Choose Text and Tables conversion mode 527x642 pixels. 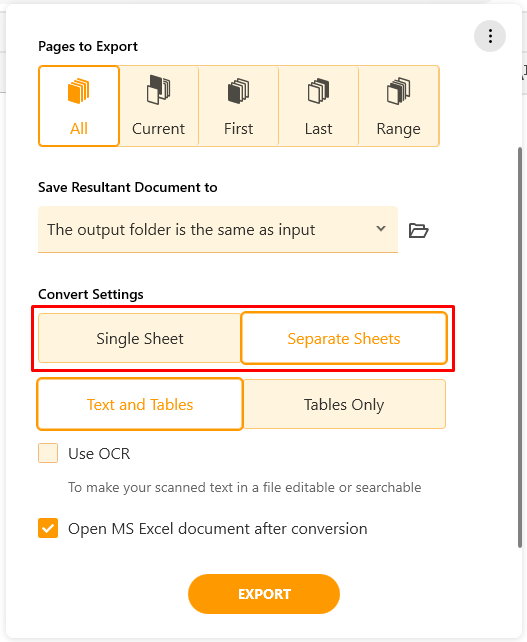pyautogui.click(x=140, y=404)
